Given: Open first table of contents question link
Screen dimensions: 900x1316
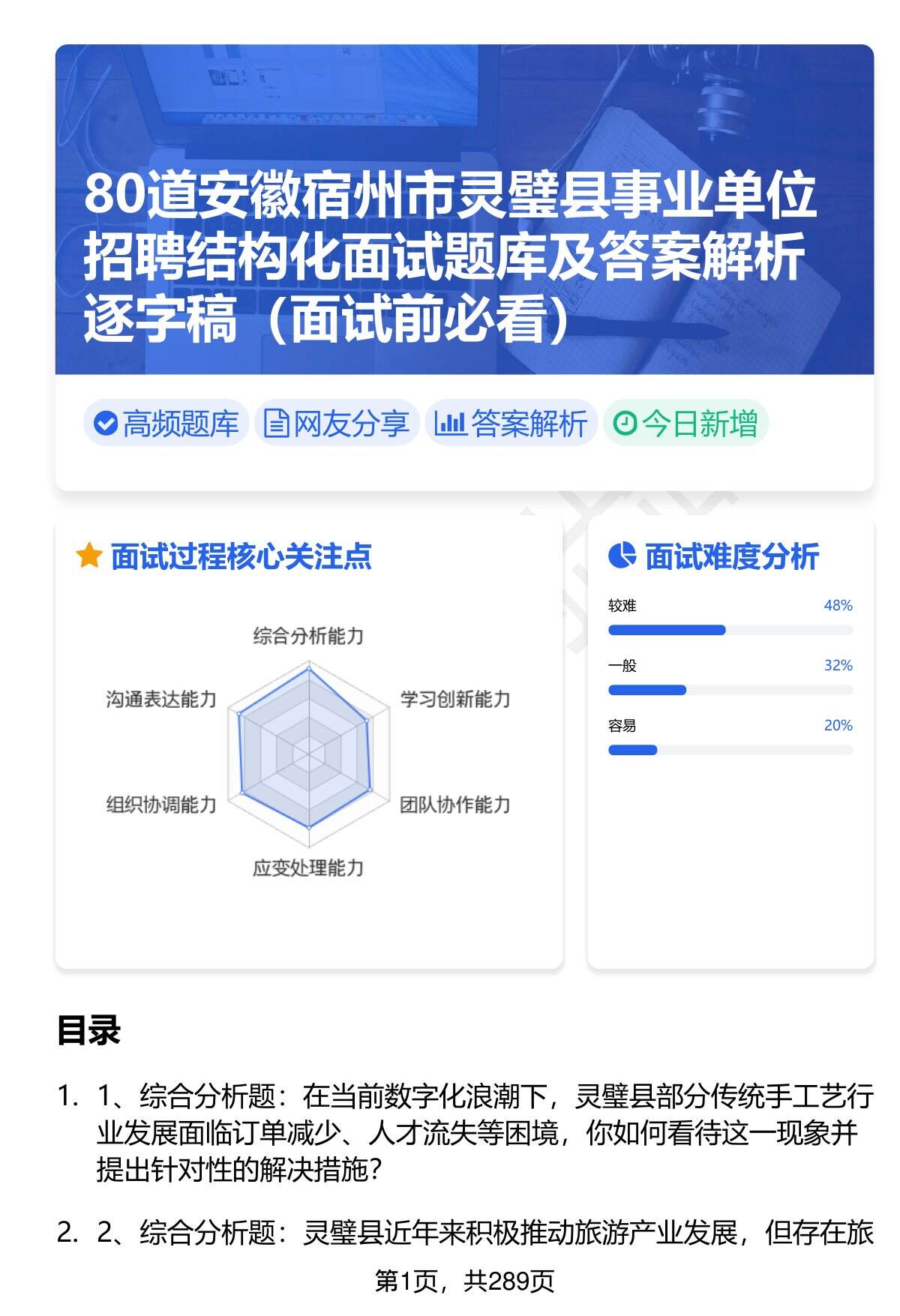Looking at the screenshot, I should tap(484, 1132).
